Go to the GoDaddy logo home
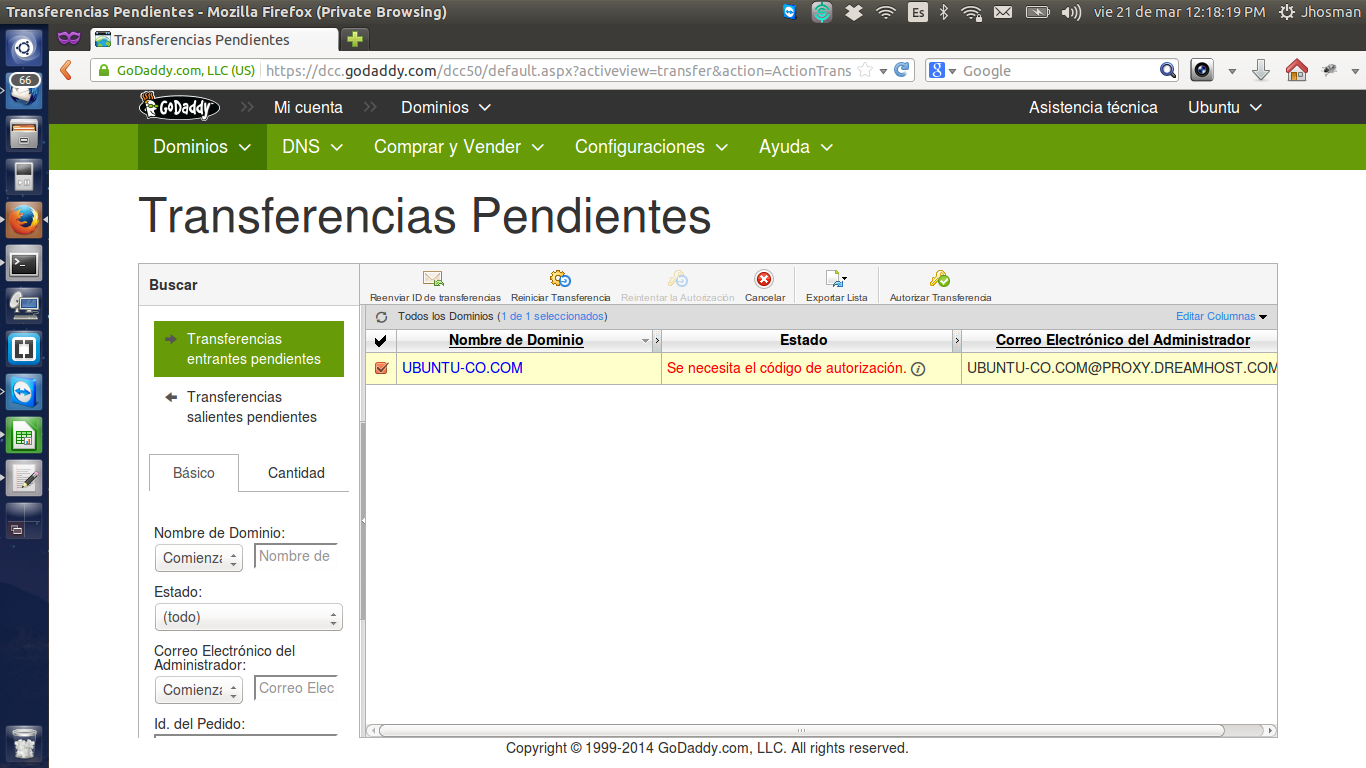This screenshot has height=768, width=1366. click(x=179, y=107)
